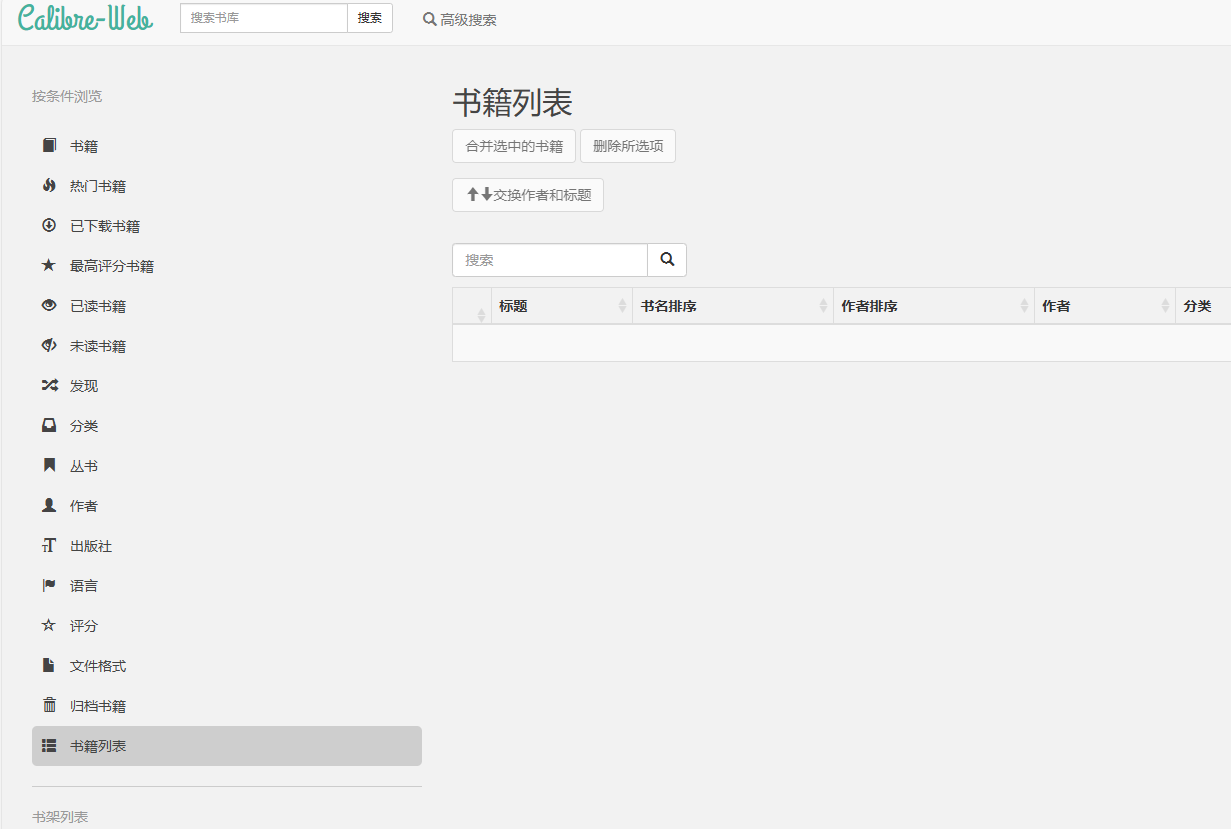Image resolution: width=1231 pixels, height=829 pixels.
Task: Open 归档书籍 from the sidebar
Action: [x=227, y=706]
